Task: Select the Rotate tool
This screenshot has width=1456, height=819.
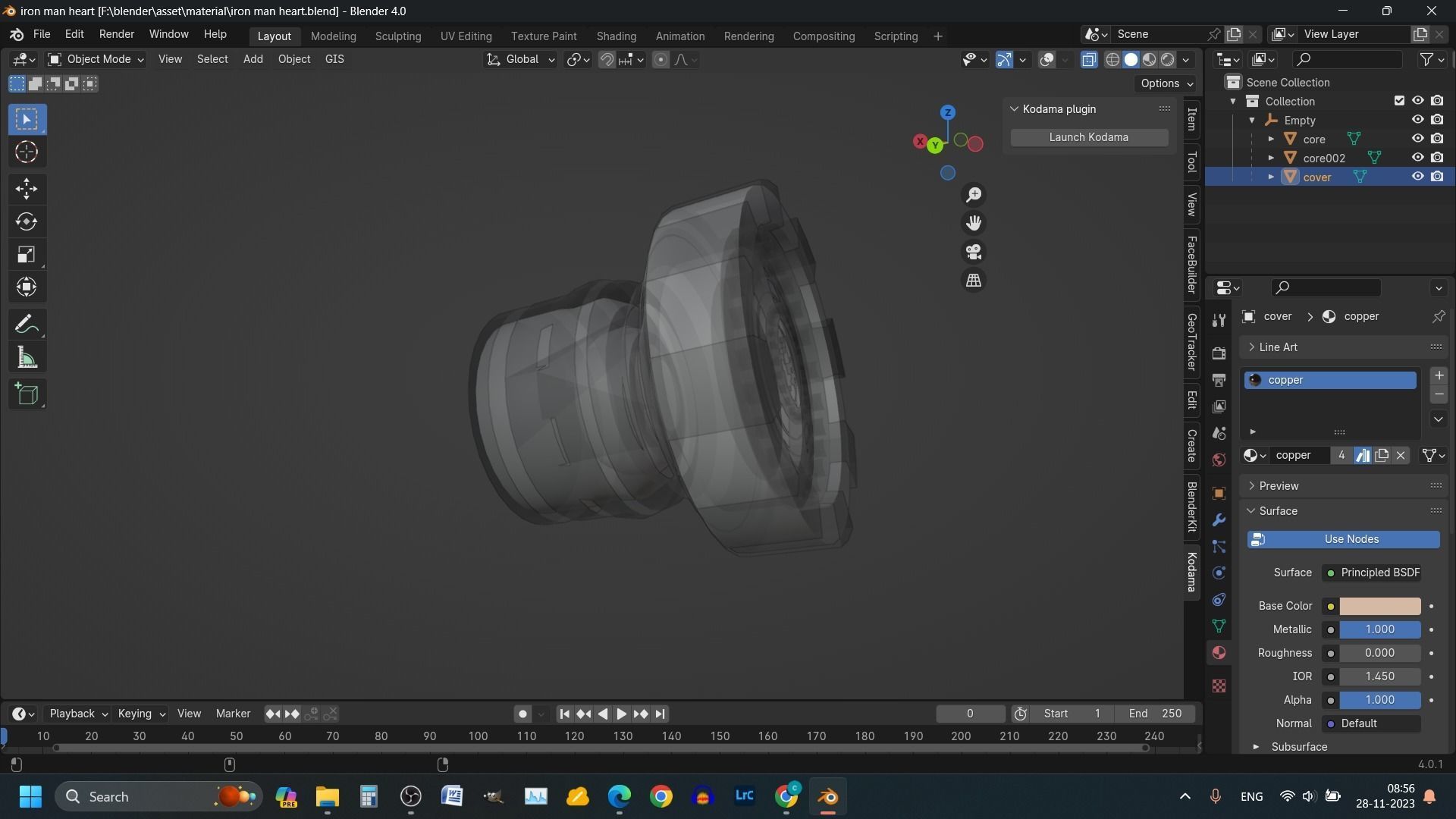Action: pyautogui.click(x=27, y=221)
